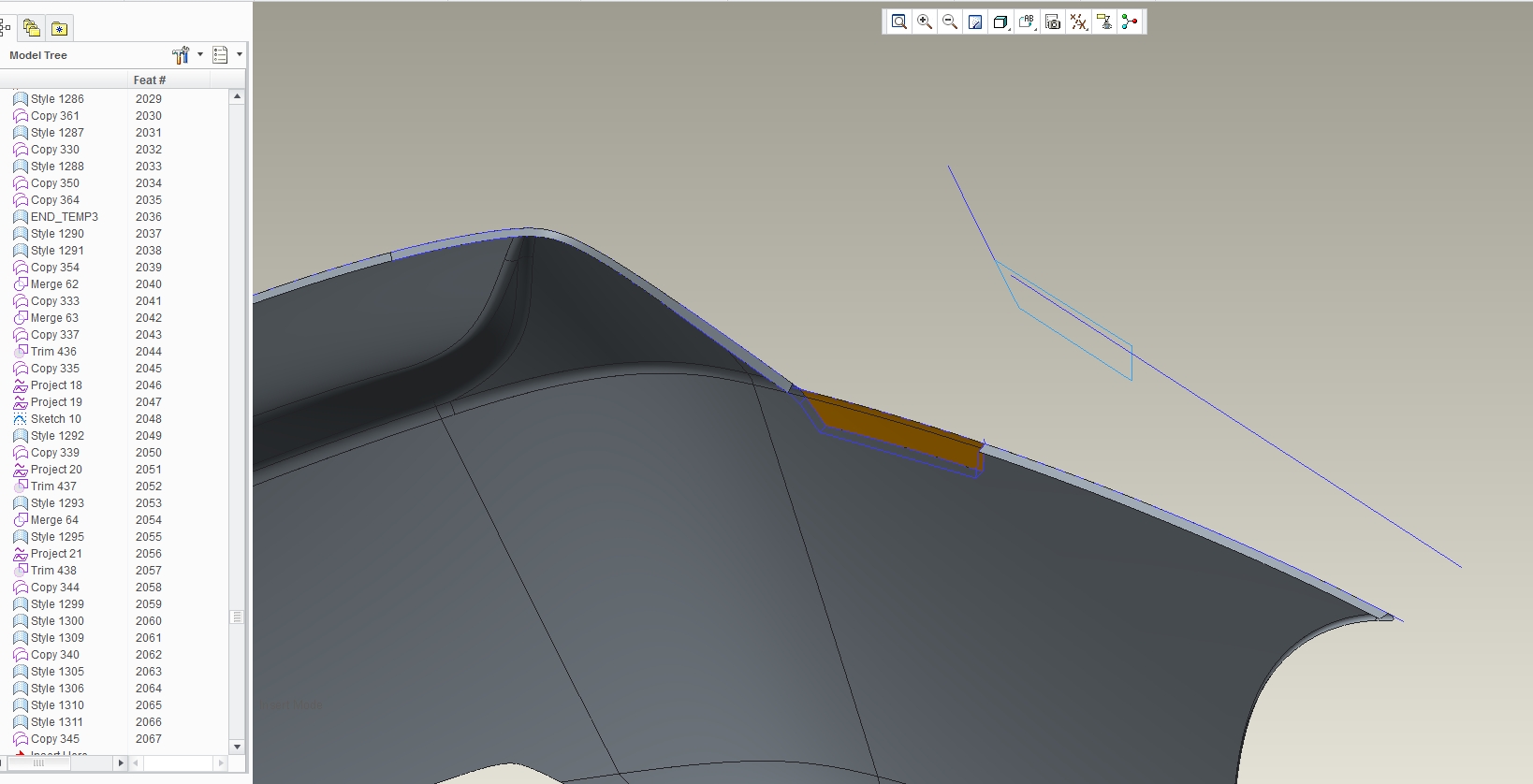
Task: Select Copy 330 in the tree
Action: pos(55,150)
